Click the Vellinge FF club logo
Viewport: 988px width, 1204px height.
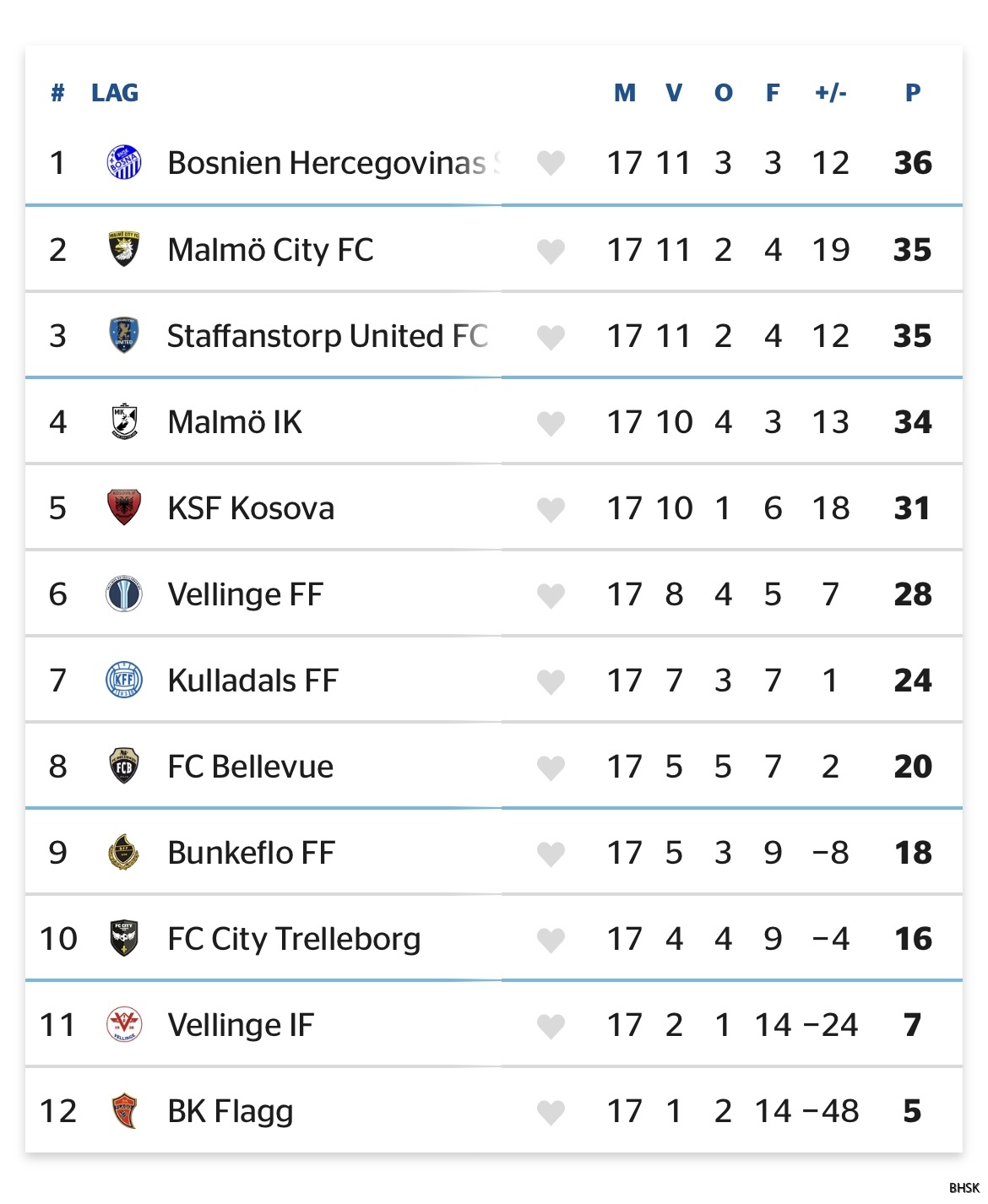tap(124, 594)
